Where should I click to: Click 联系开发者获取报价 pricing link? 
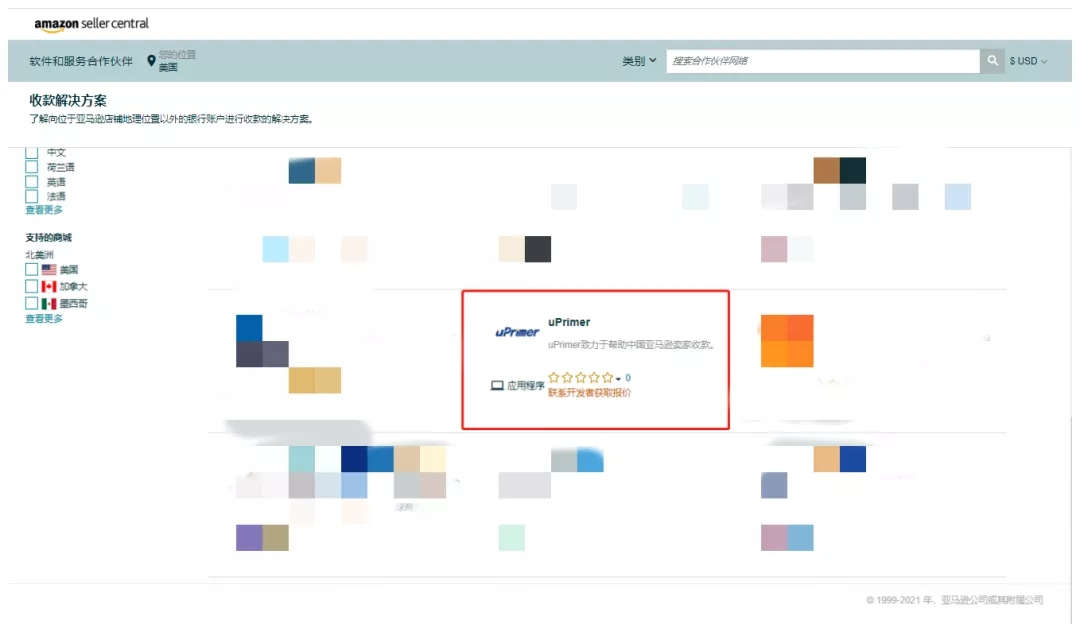pos(589,392)
